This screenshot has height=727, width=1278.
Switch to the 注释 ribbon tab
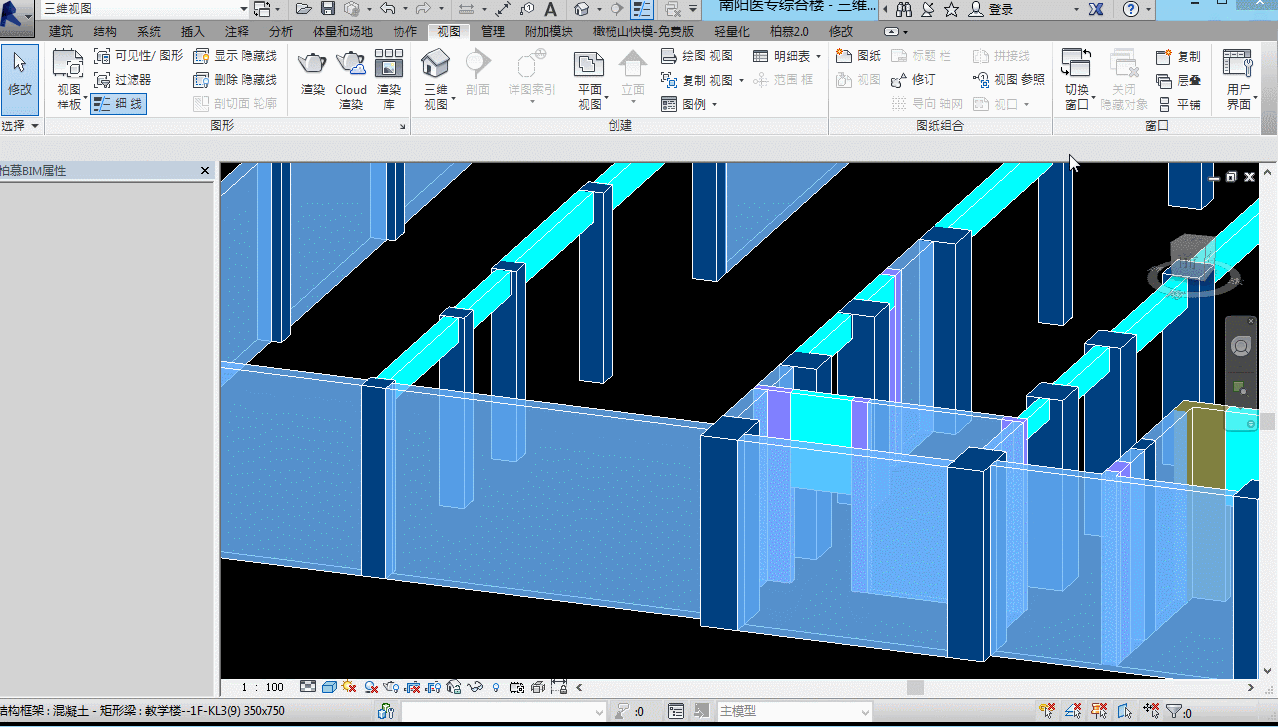pos(237,32)
